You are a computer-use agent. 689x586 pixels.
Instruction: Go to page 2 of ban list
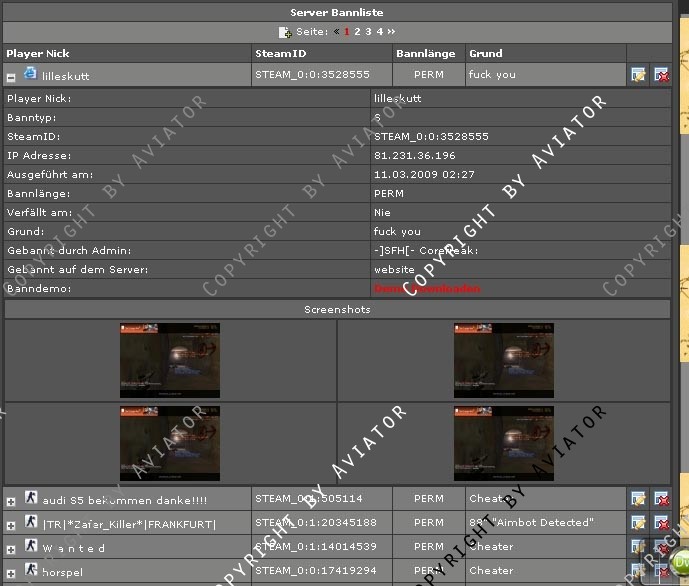click(x=357, y=32)
